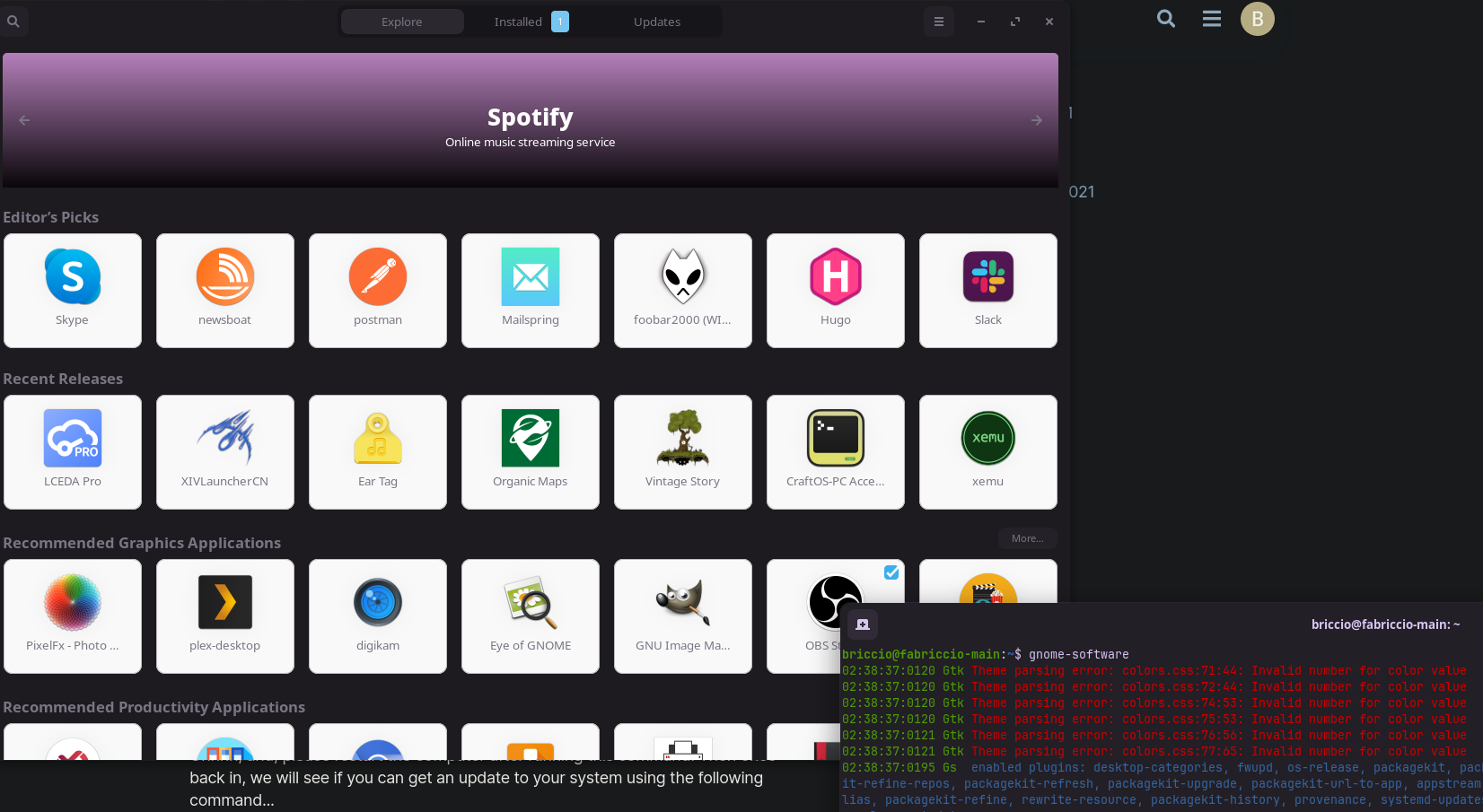The width and height of the screenshot is (1483, 812).
Task: Open the GNOME Software hamburger menu
Action: point(939,22)
